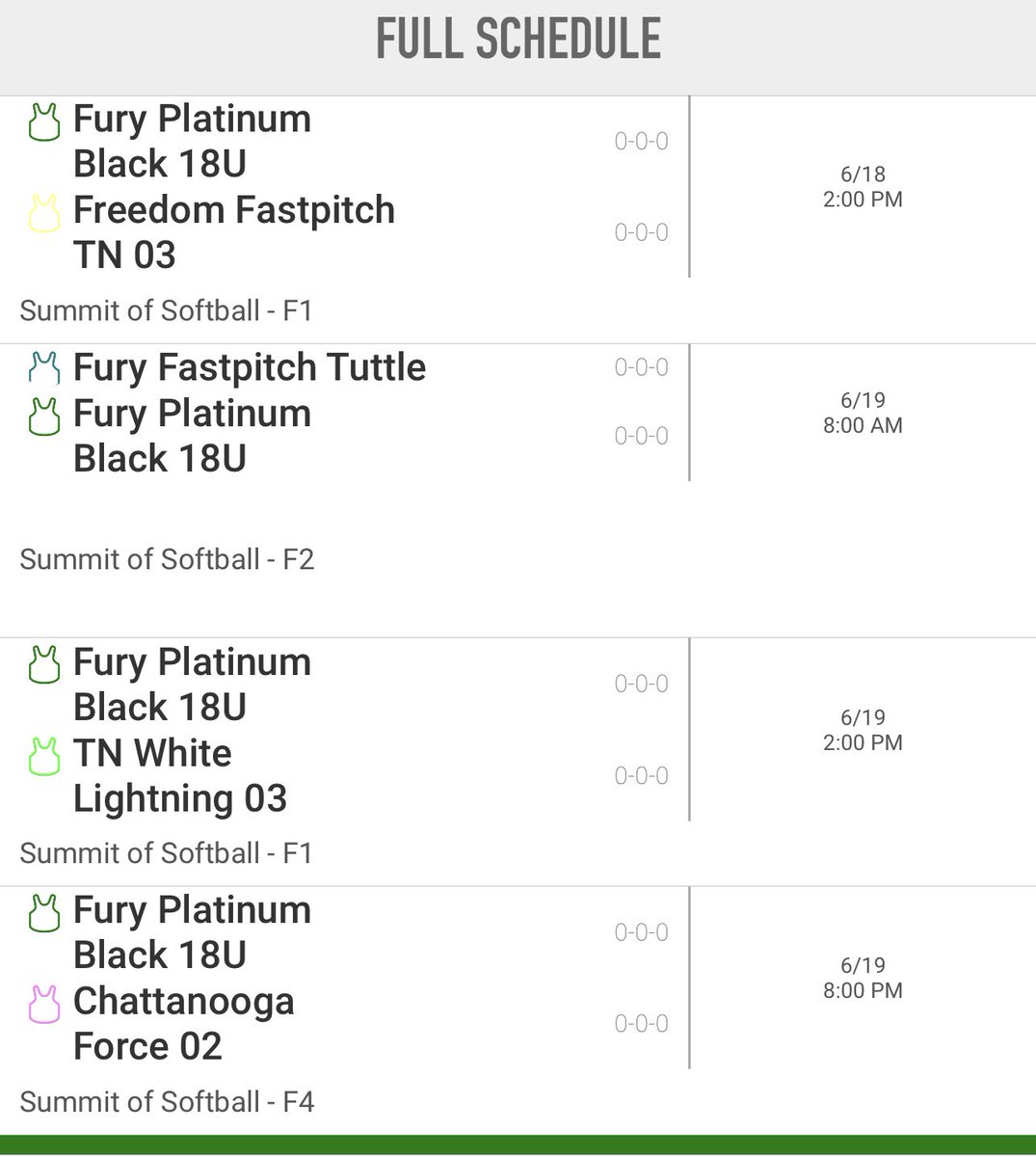Open the Fury Fastpitch Tuttle team page
Screen dimensions: 1036x1157
click(x=249, y=367)
